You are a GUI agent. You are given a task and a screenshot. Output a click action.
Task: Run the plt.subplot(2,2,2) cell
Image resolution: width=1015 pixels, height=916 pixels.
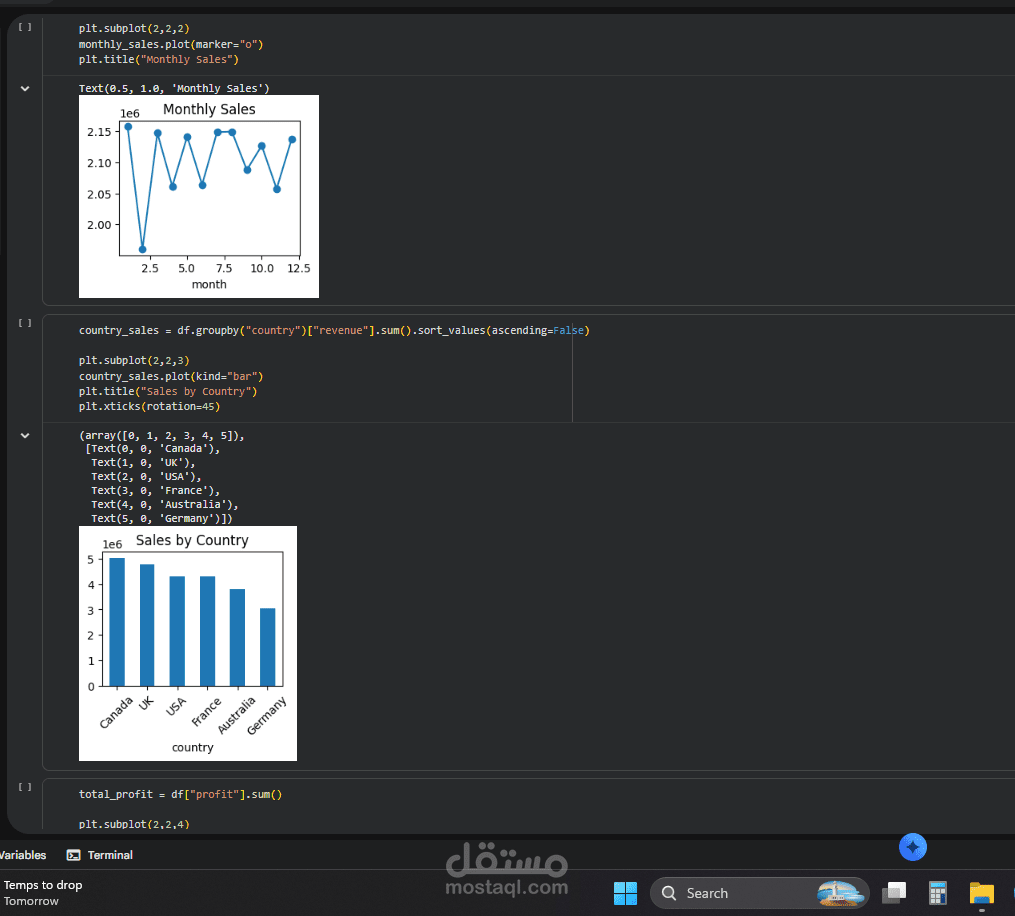pyautogui.click(x=25, y=27)
